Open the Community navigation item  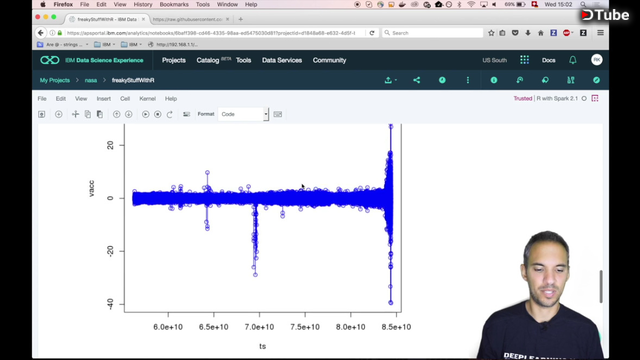pos(329,60)
